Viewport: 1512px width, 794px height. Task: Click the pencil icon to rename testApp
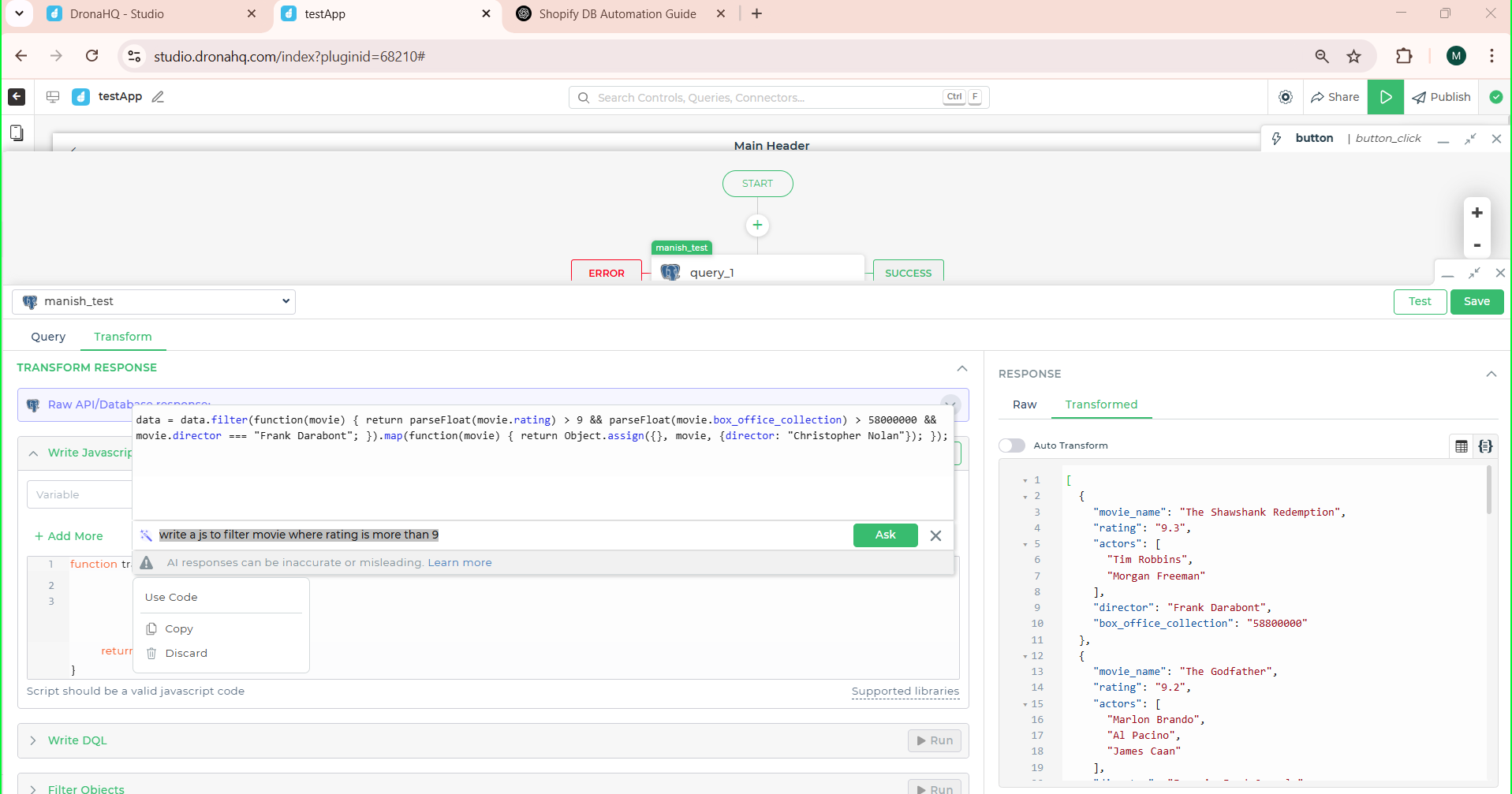pos(158,97)
